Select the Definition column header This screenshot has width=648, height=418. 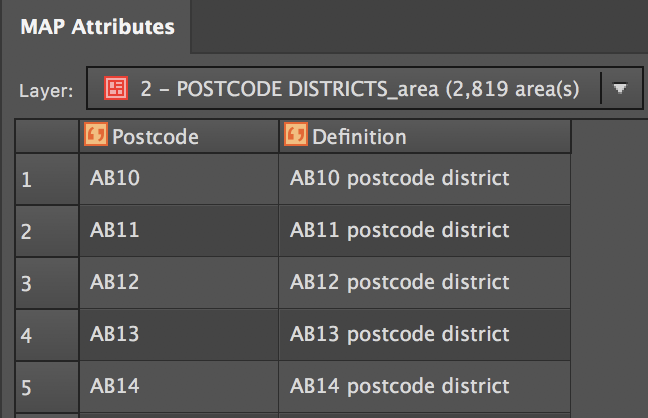pyautogui.click(x=425, y=136)
